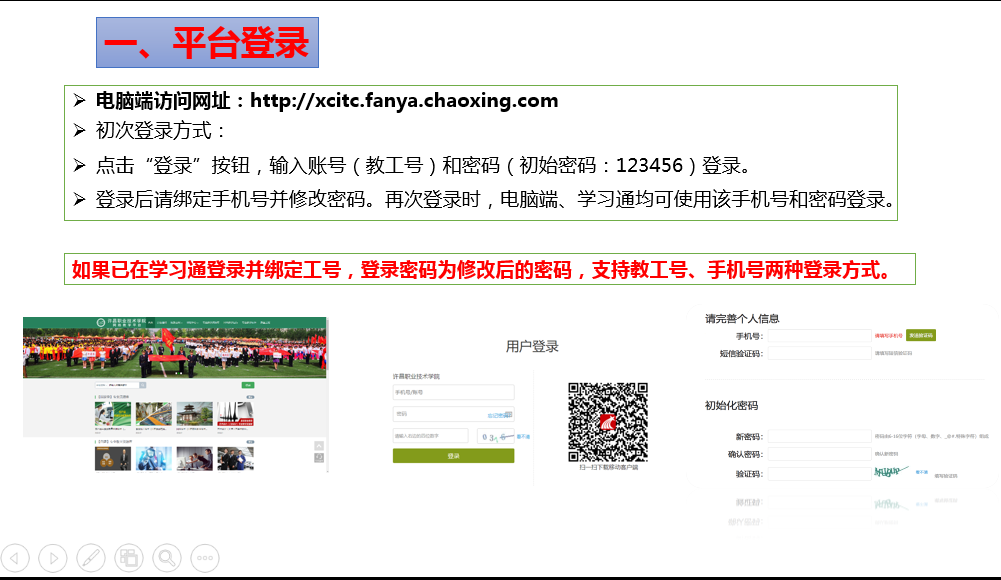The width and height of the screenshot is (1001, 580).
Task: Click the green handwritten captcha image
Action: tap(891, 473)
